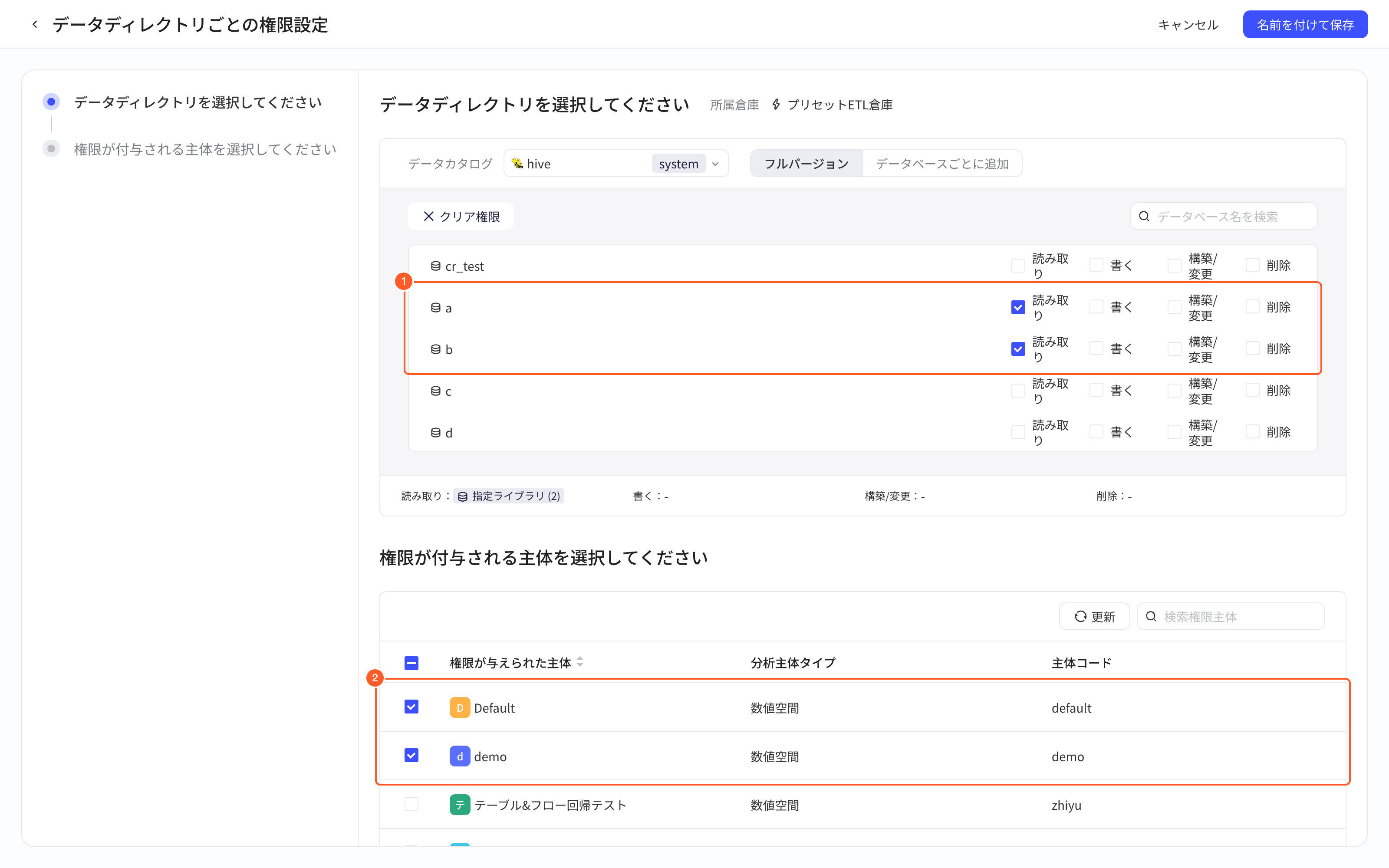Click クリア権限 button

pyautogui.click(x=461, y=217)
